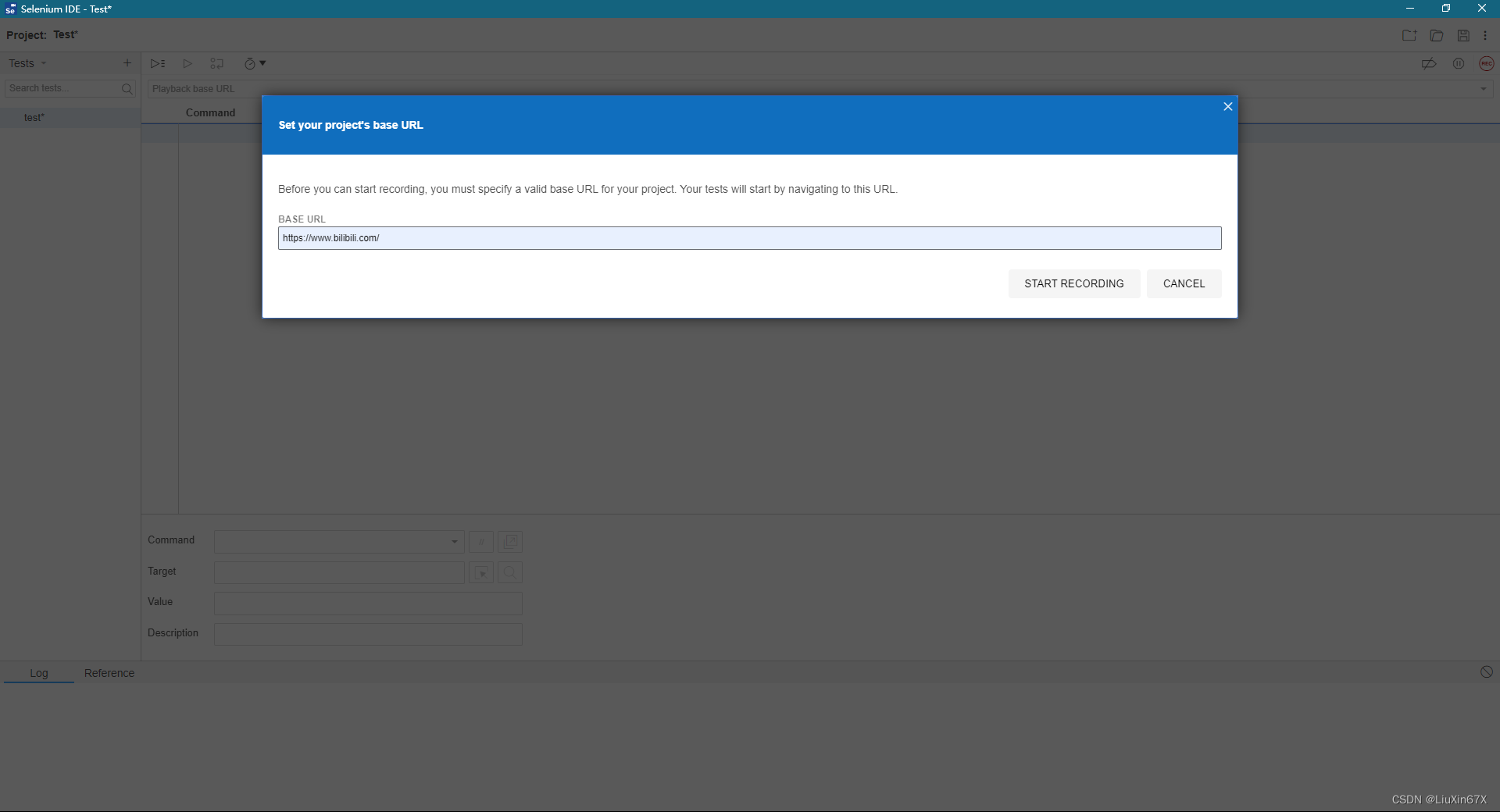Add a new test with plus icon

coord(127,63)
